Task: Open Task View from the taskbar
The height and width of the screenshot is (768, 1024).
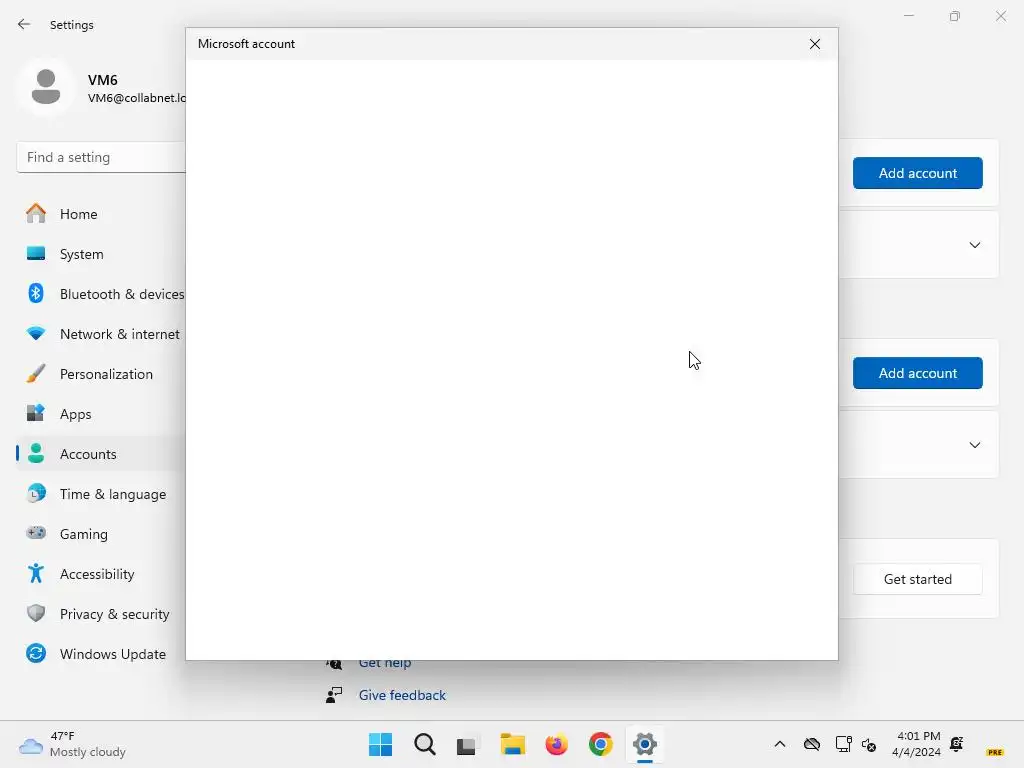Action: [468, 744]
